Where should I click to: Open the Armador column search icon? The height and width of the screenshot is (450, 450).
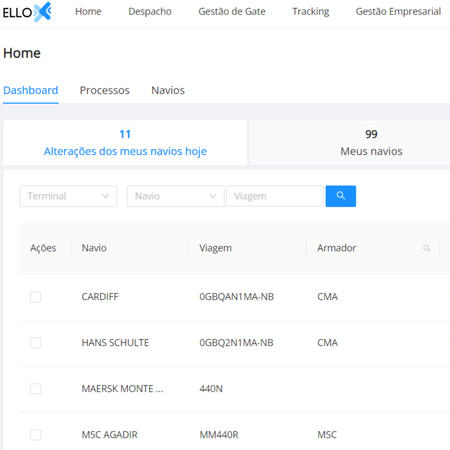pos(426,248)
